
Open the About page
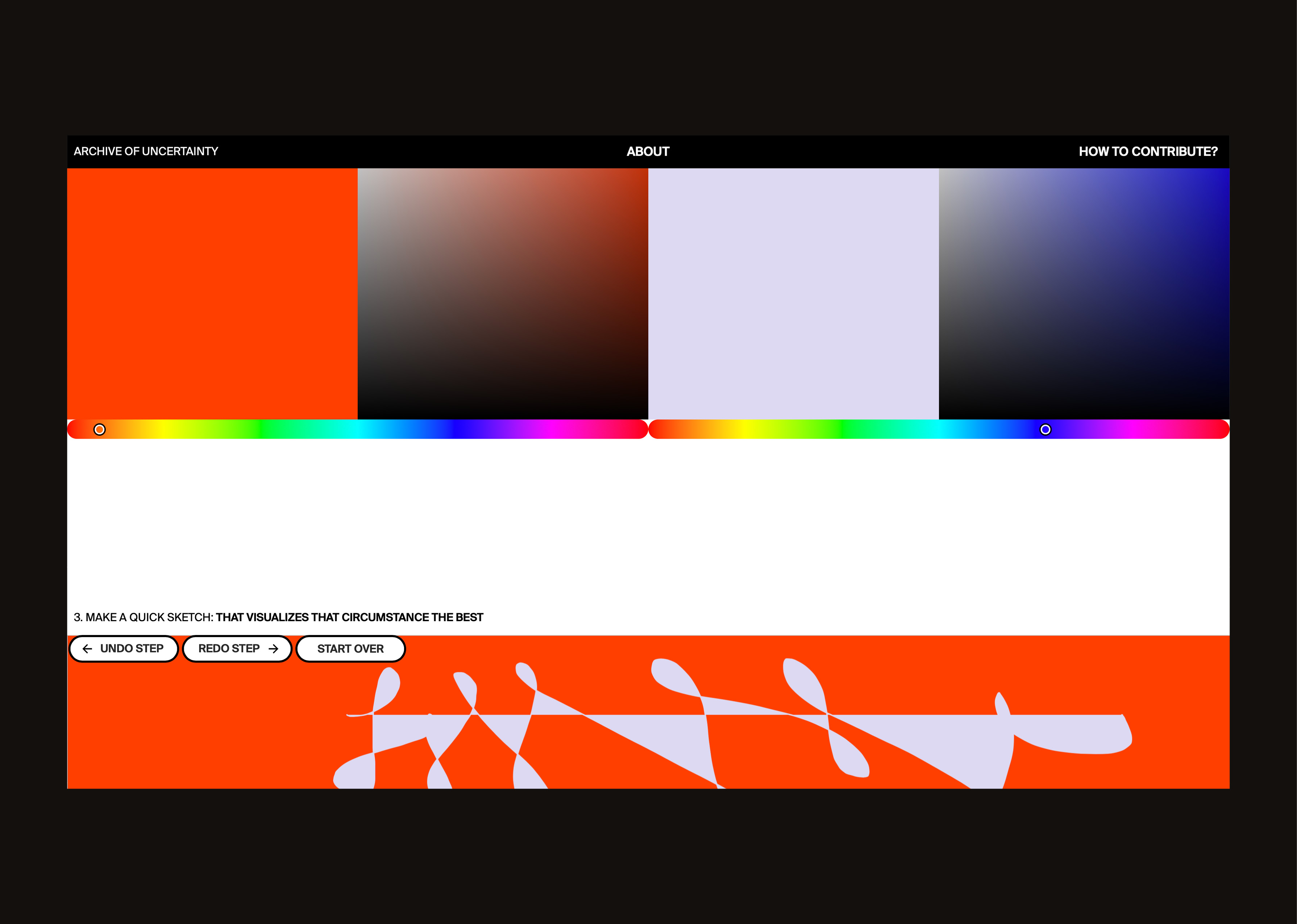[648, 151]
